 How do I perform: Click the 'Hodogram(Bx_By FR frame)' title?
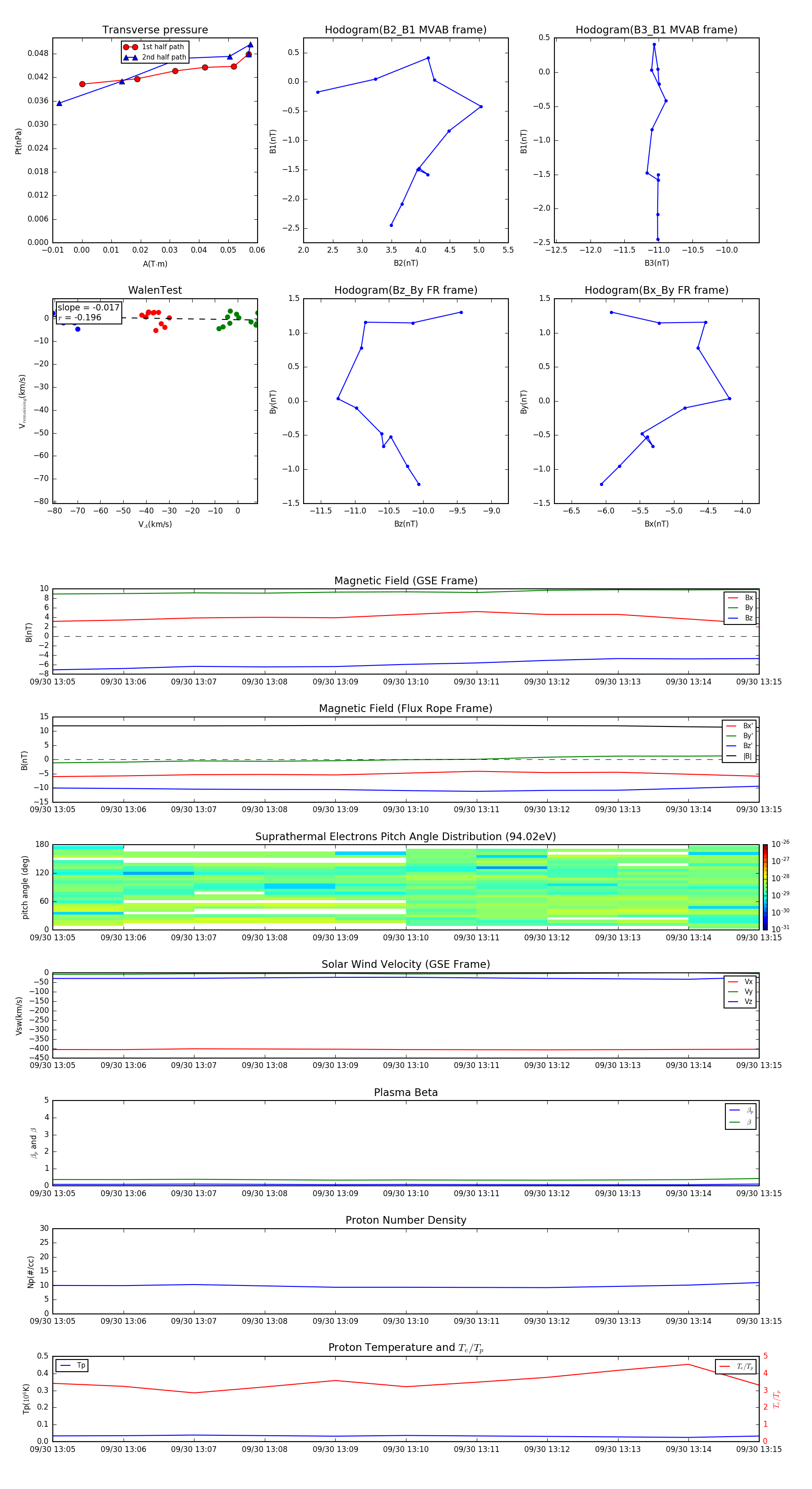point(656,290)
